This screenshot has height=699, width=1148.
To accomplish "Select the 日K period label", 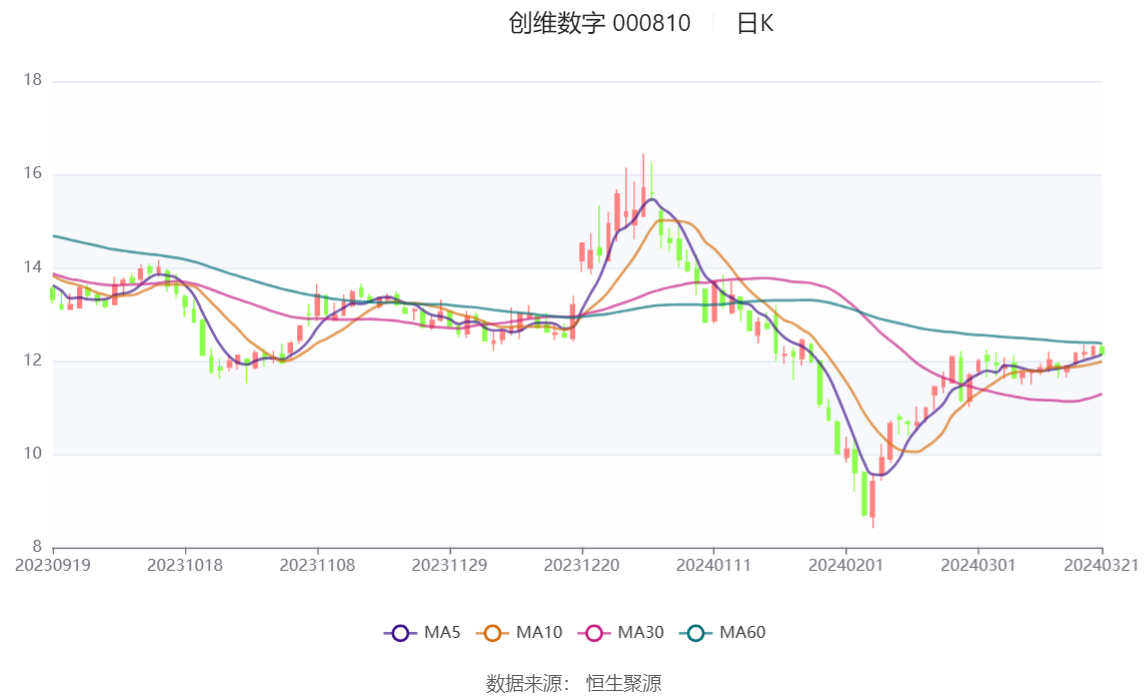I will [755, 23].
